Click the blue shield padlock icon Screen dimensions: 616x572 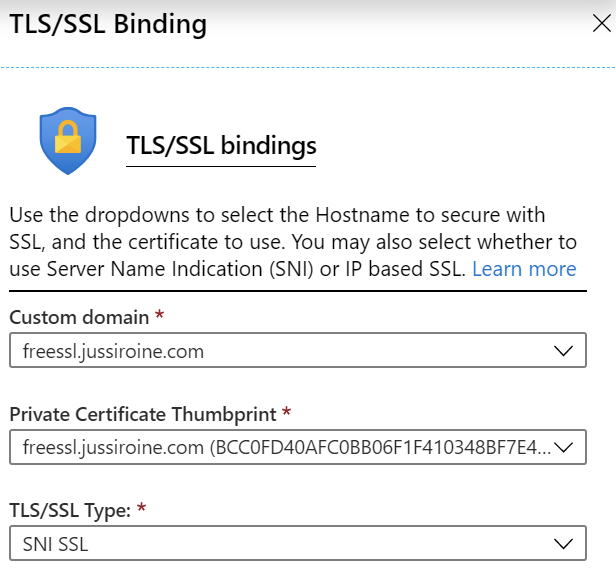tap(68, 141)
